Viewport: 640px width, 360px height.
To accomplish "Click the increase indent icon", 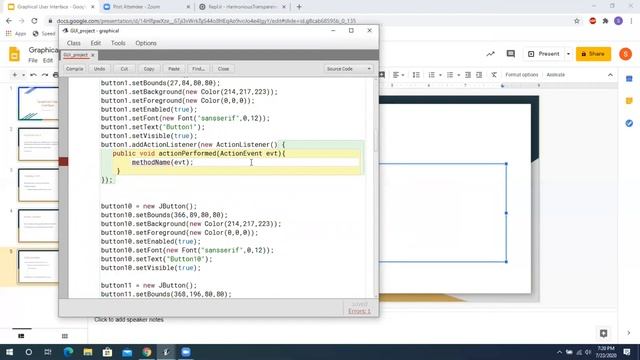I will coord(479,75).
